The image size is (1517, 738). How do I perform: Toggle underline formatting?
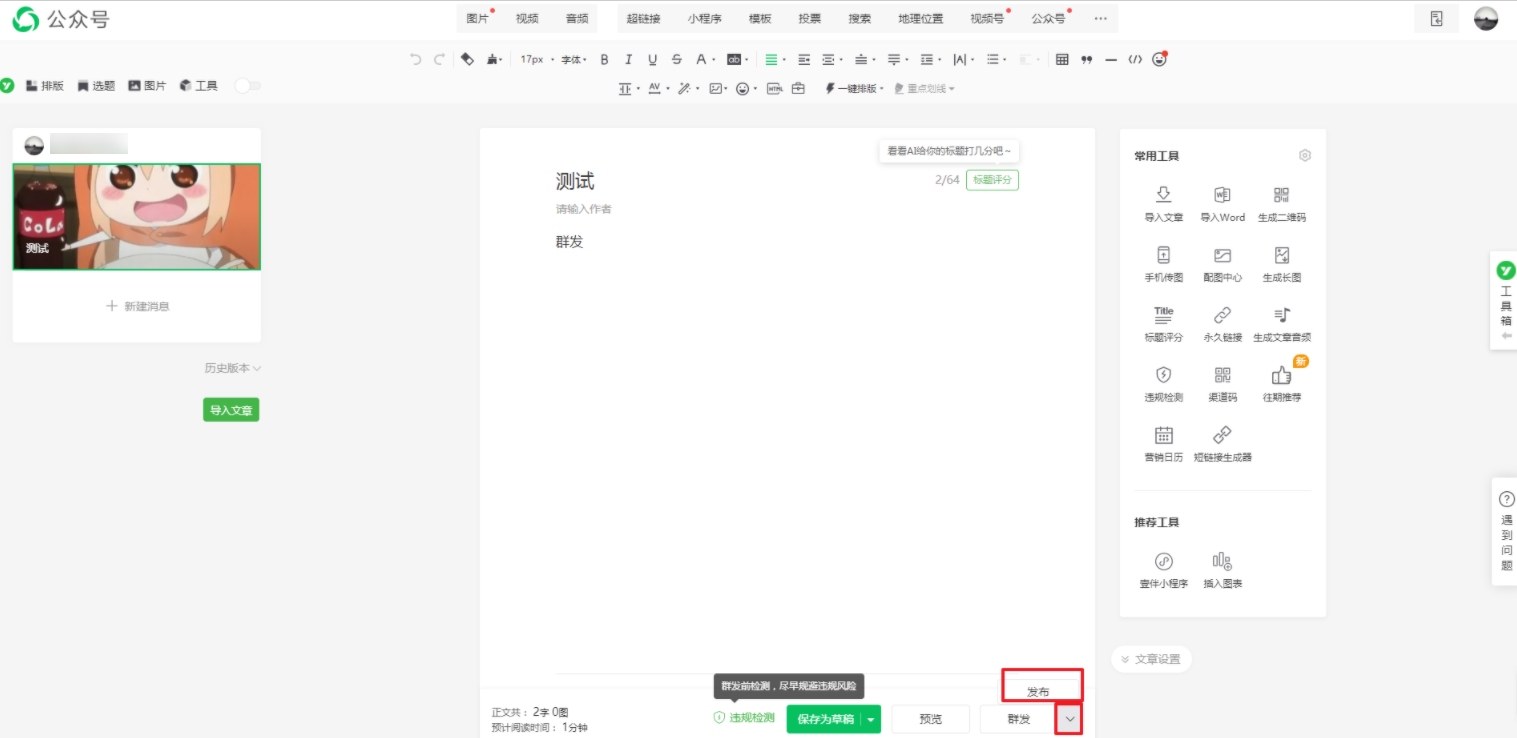coord(653,60)
